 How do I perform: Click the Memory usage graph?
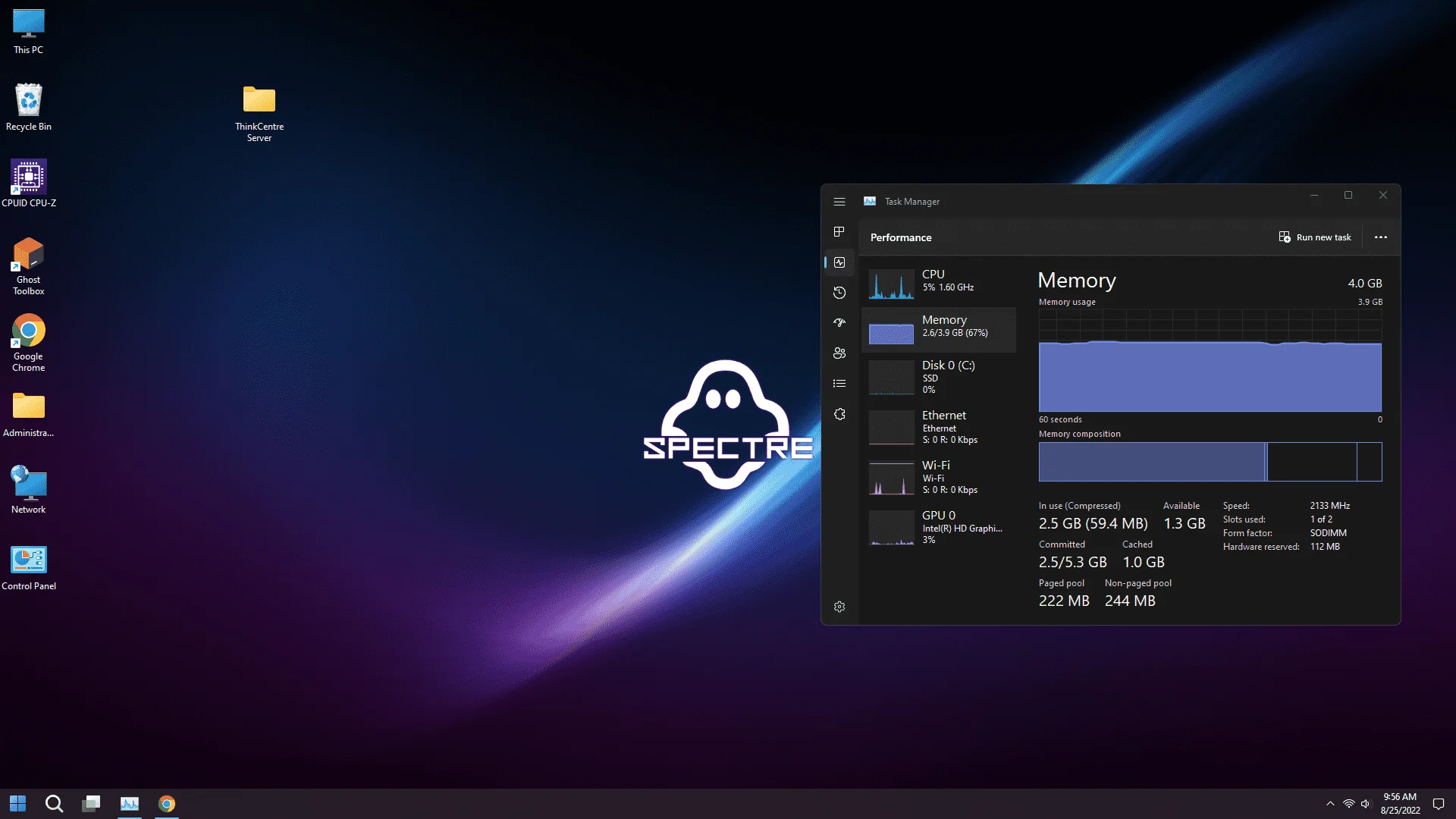pos(1210,361)
